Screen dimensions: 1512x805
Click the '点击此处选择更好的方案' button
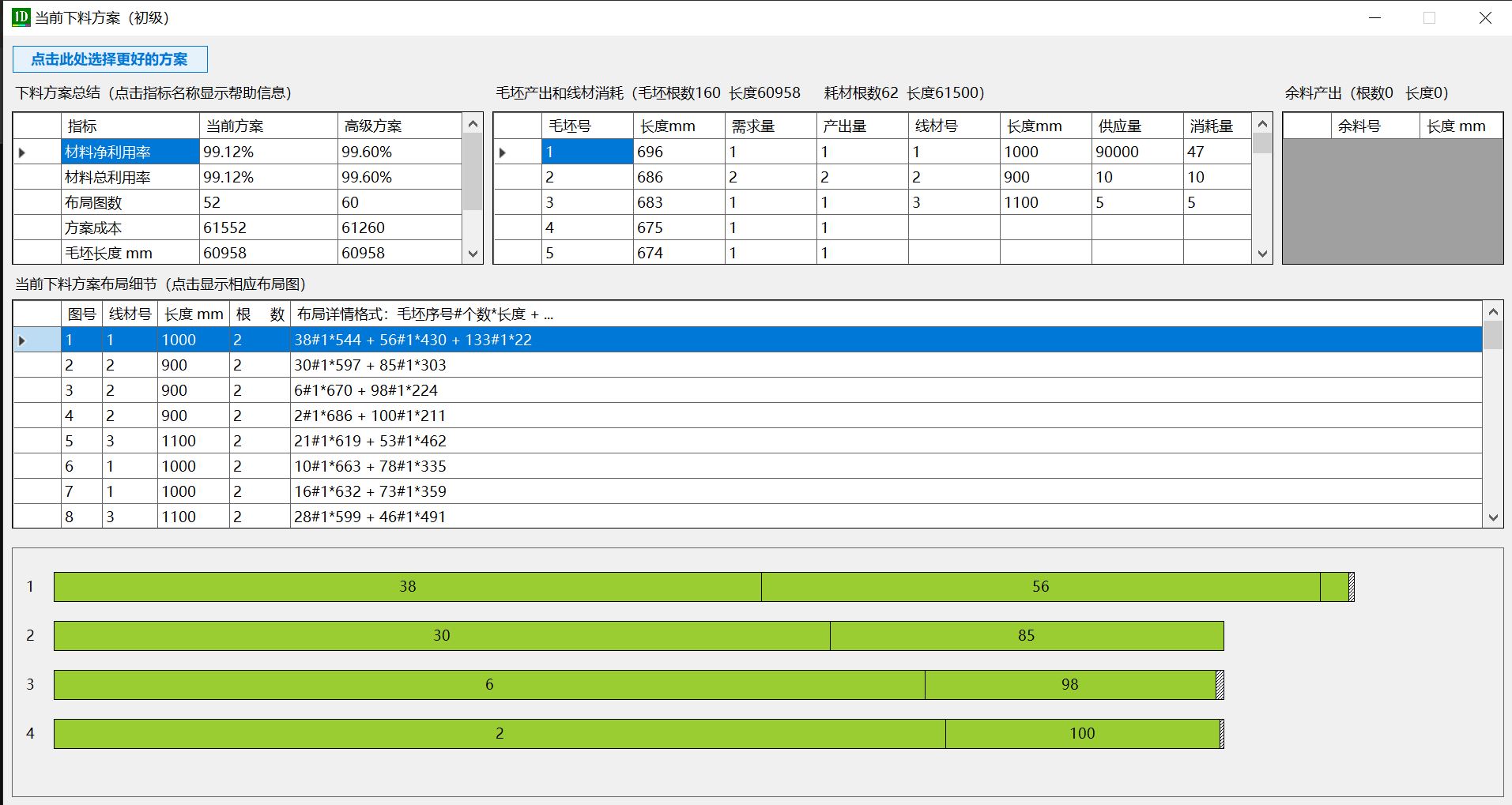[110, 59]
